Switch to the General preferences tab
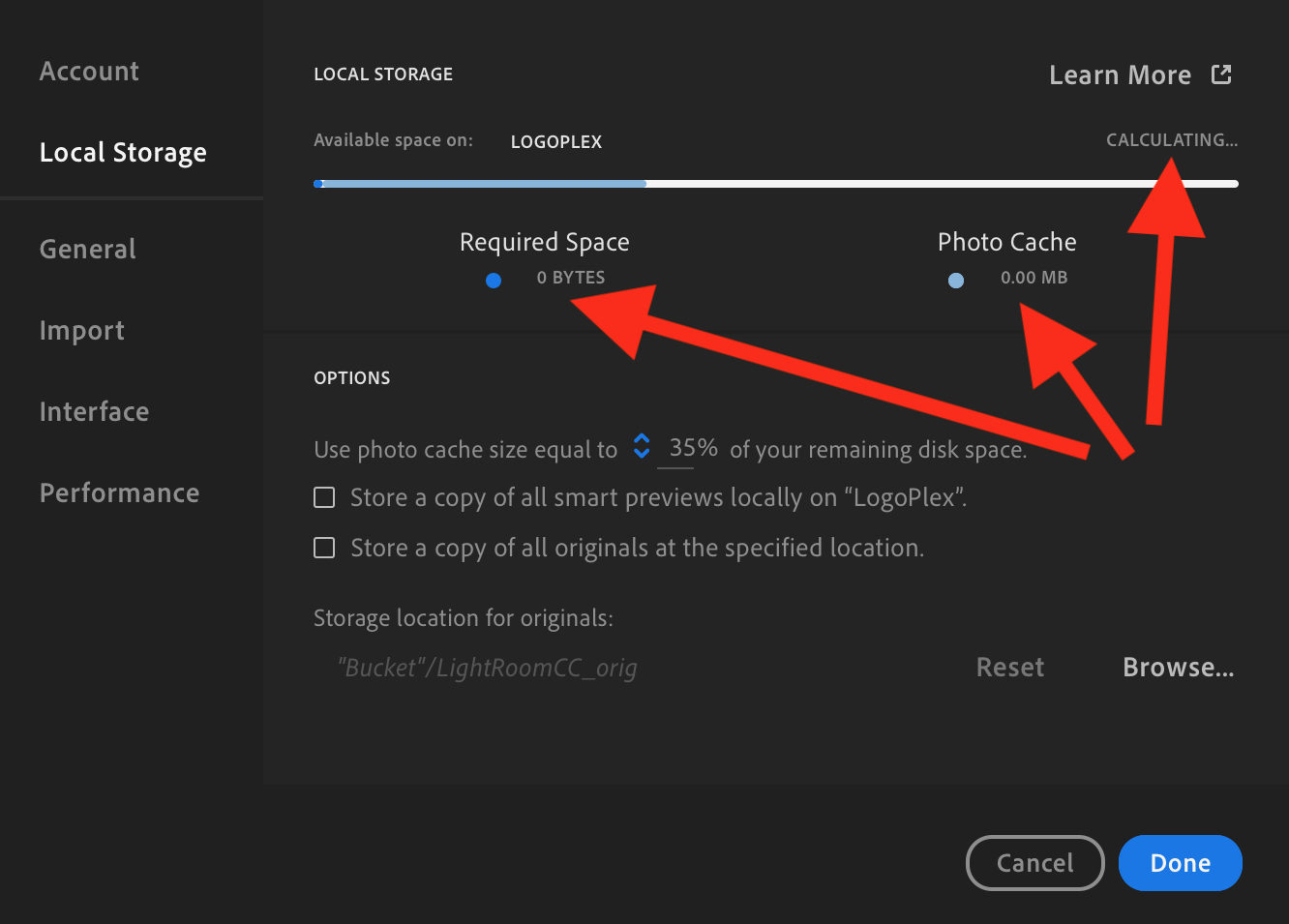The image size is (1289, 924). [88, 250]
